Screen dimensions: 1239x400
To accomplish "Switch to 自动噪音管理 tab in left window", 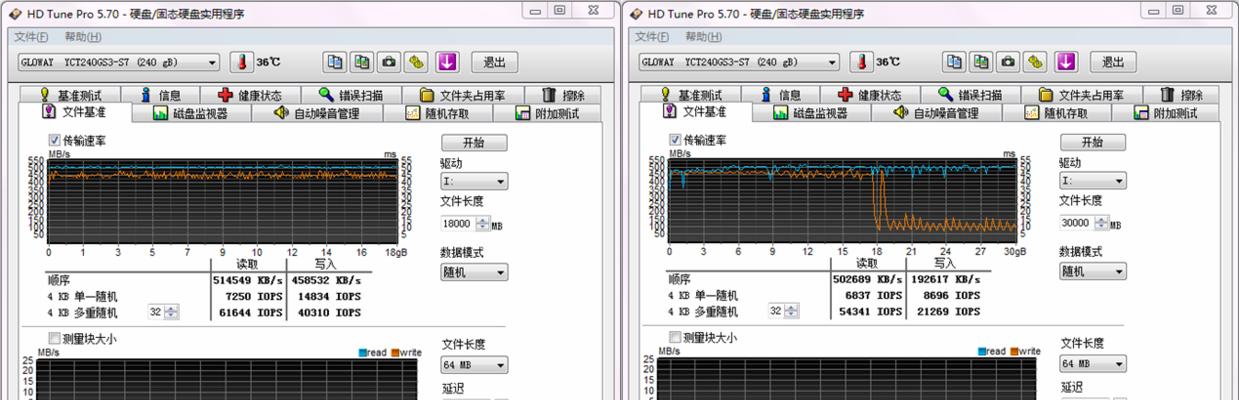I will (317, 113).
